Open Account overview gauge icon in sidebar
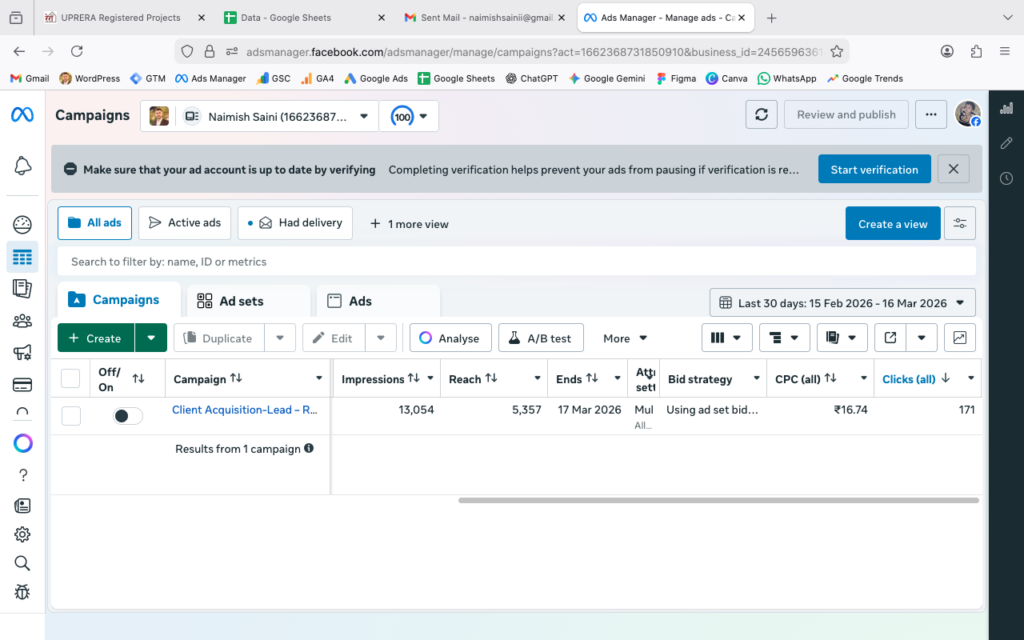Screen dimensions: 1024x640 [22, 225]
